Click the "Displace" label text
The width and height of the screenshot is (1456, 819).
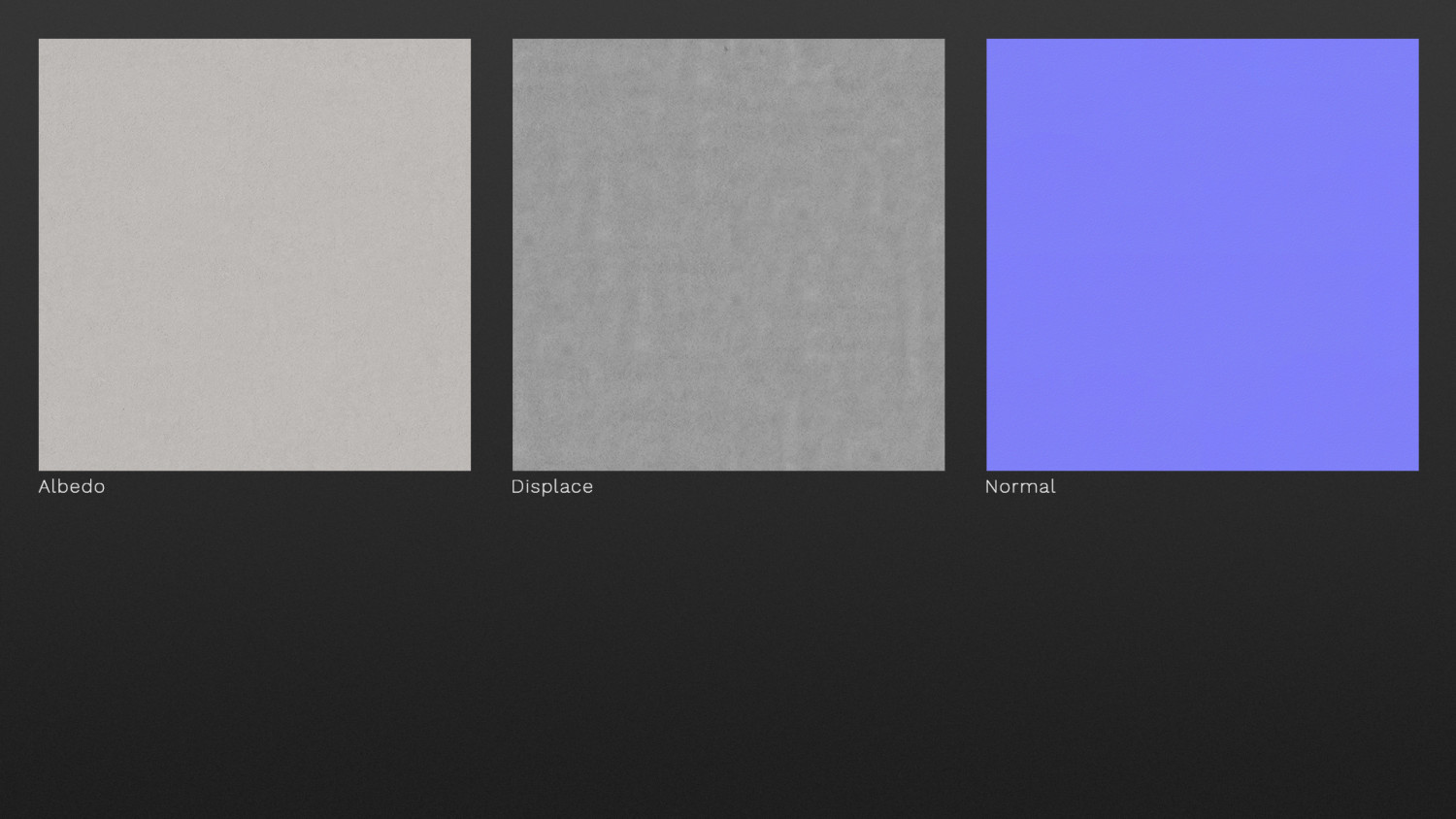552,486
